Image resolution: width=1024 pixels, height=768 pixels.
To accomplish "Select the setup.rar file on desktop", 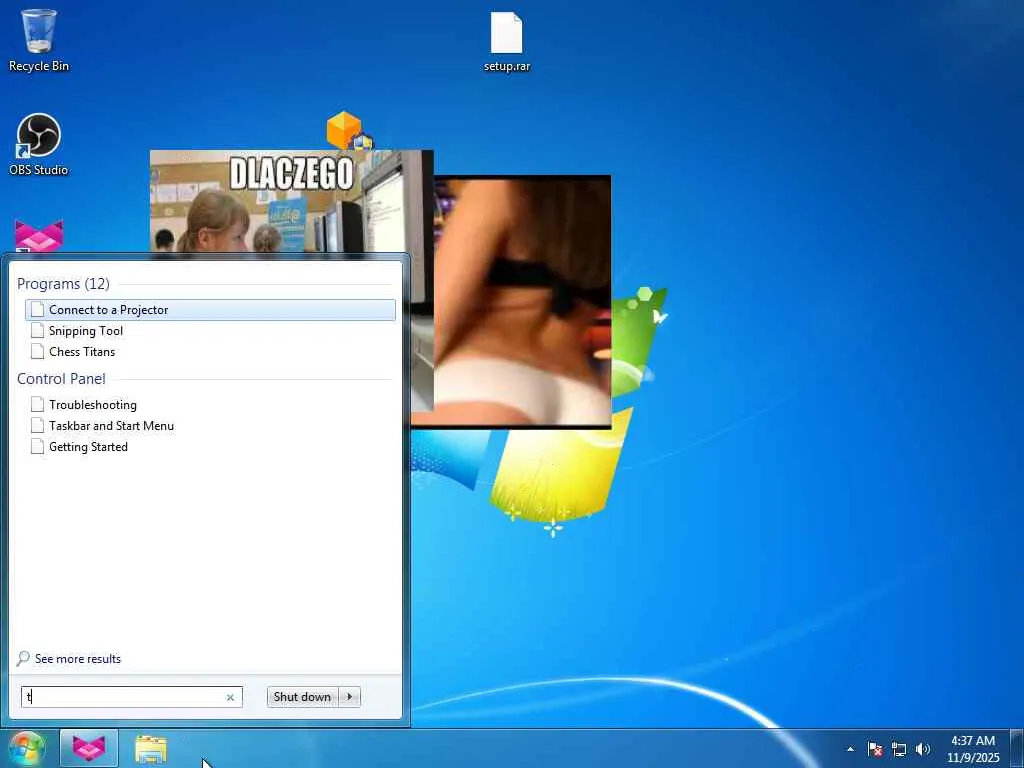I will pyautogui.click(x=507, y=42).
